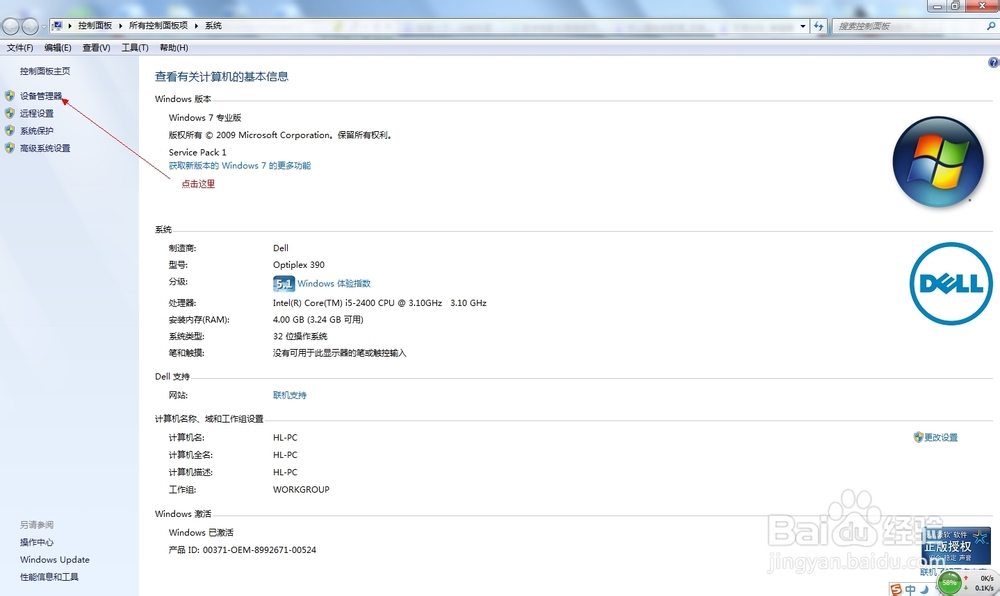
Task: Open 远程设置 from the sidebar
Action: pos(36,113)
